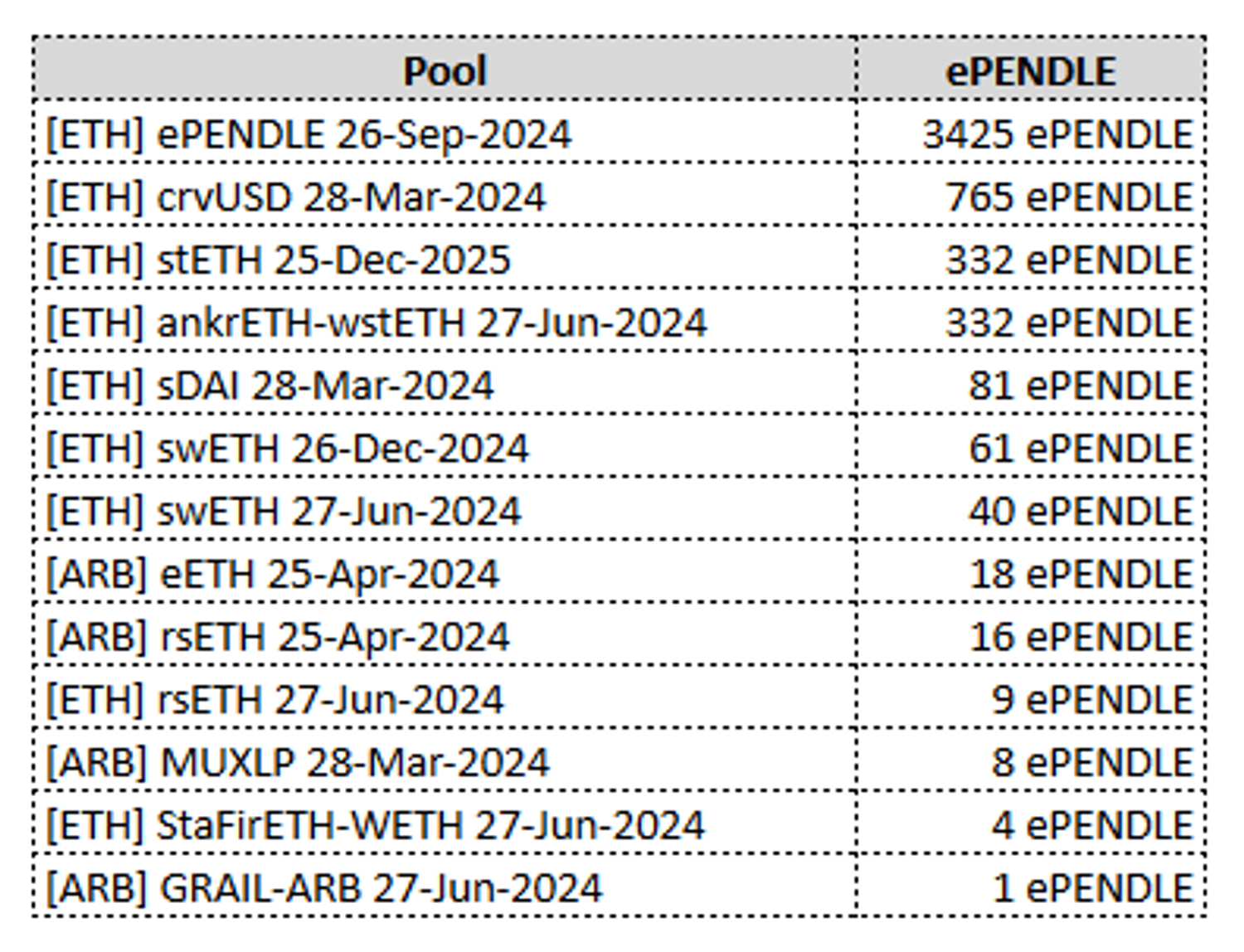Select the swETH 26-Dec-2024 pool cell
This screenshot has width=1244, height=952.
tap(287, 449)
